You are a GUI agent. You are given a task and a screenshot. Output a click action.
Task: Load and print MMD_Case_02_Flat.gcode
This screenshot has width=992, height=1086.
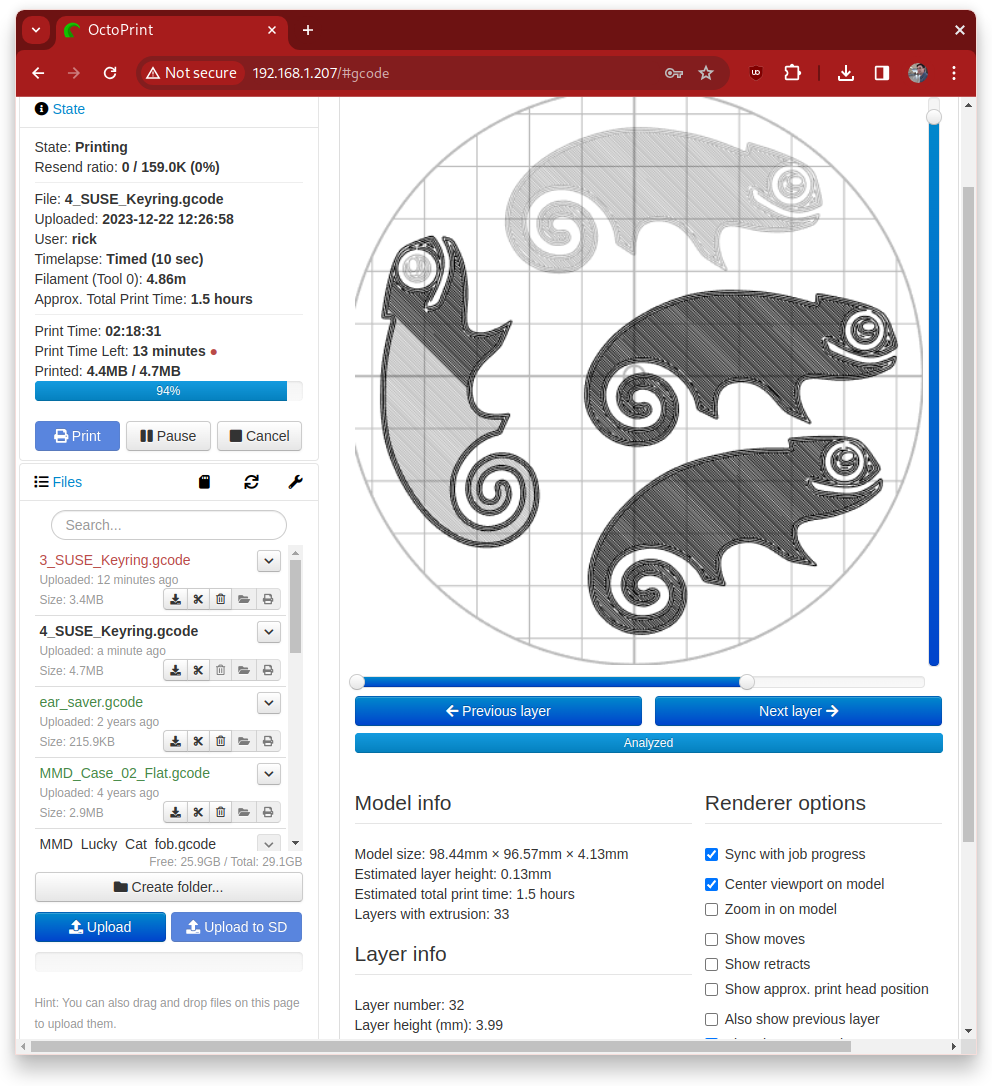click(x=267, y=813)
